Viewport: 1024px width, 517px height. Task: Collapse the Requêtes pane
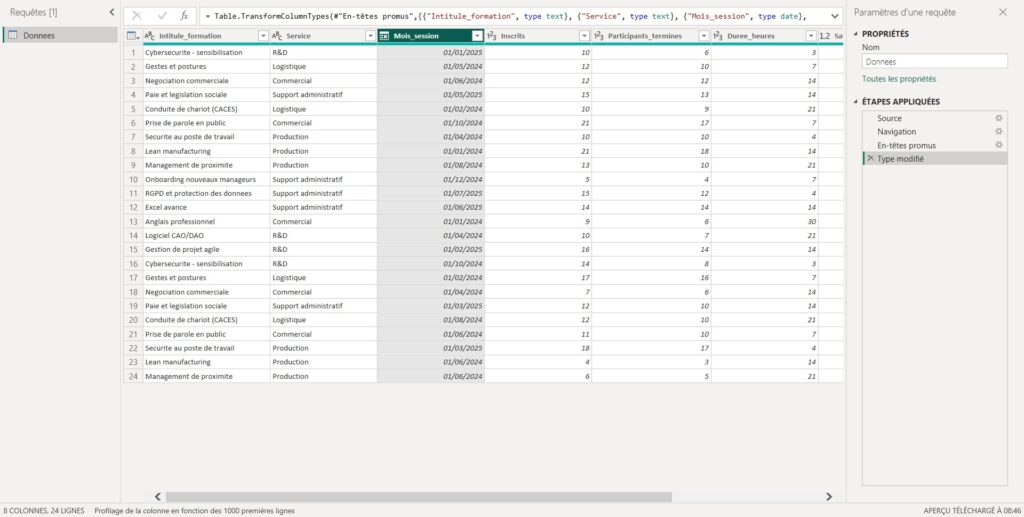[112, 12]
